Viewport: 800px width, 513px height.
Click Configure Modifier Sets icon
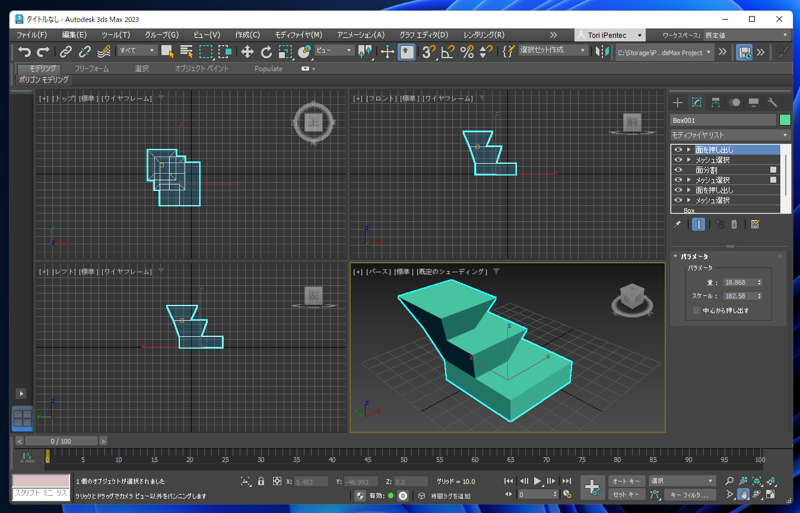pyautogui.click(x=755, y=224)
